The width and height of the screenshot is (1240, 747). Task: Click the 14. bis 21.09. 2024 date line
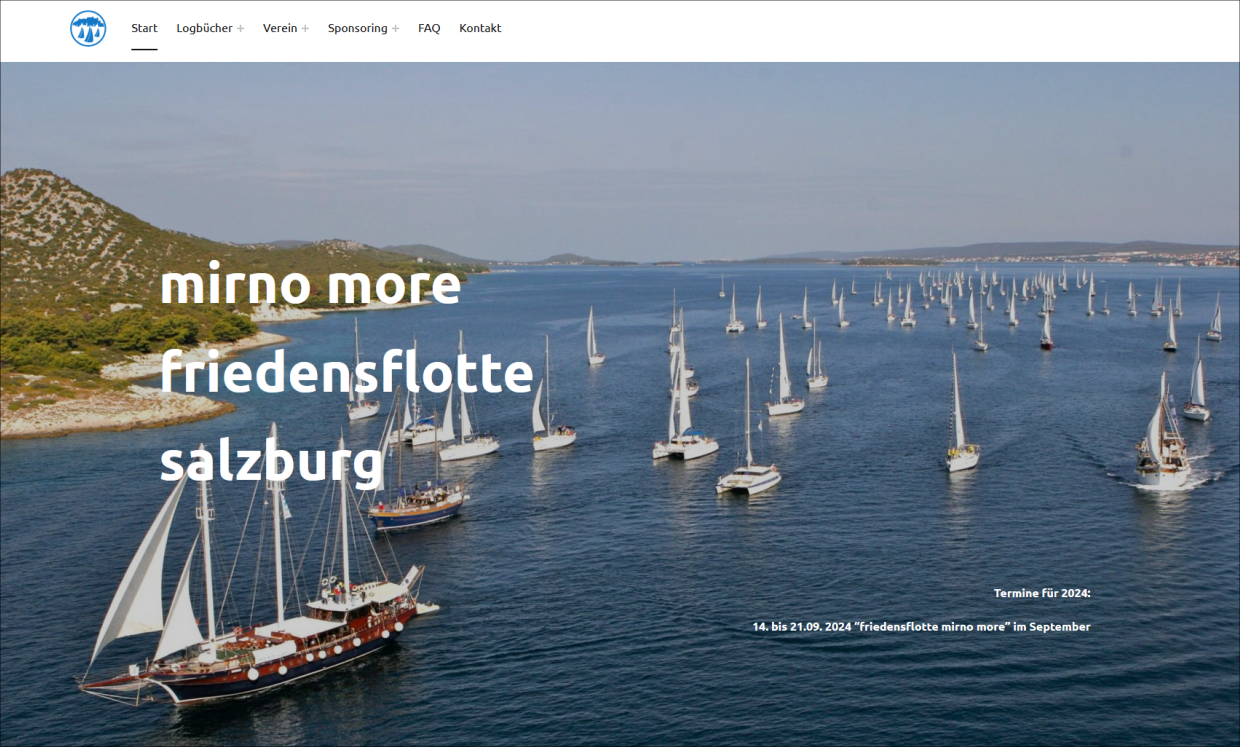click(x=922, y=627)
